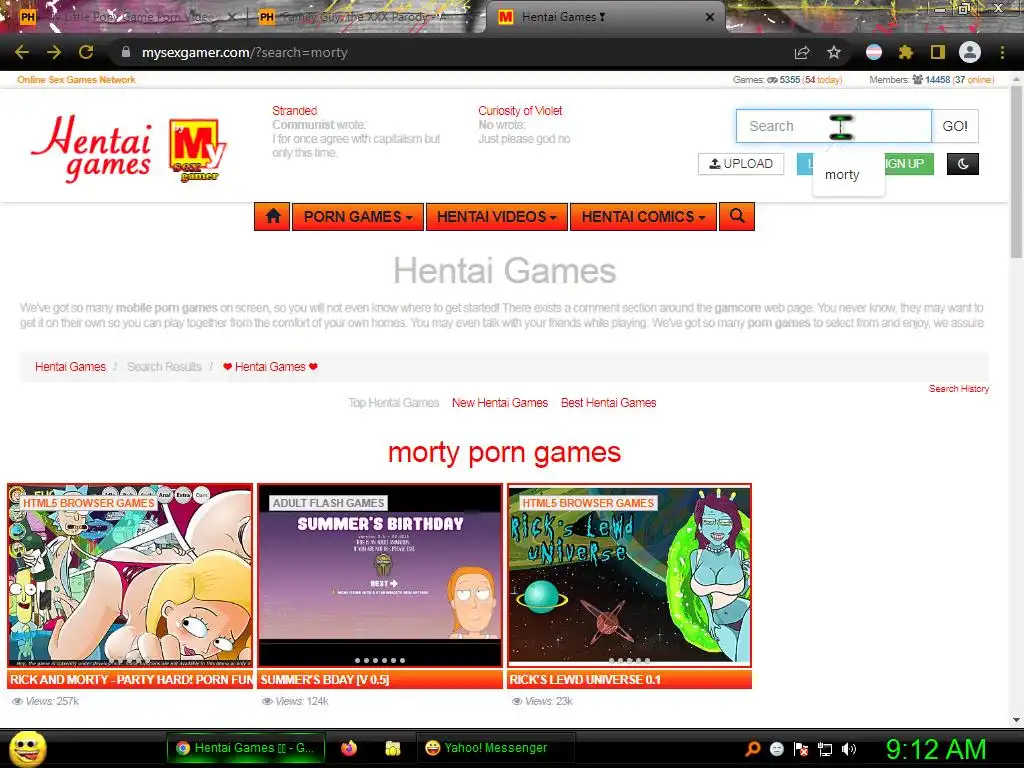Click the Games count '5355'

tap(790, 80)
